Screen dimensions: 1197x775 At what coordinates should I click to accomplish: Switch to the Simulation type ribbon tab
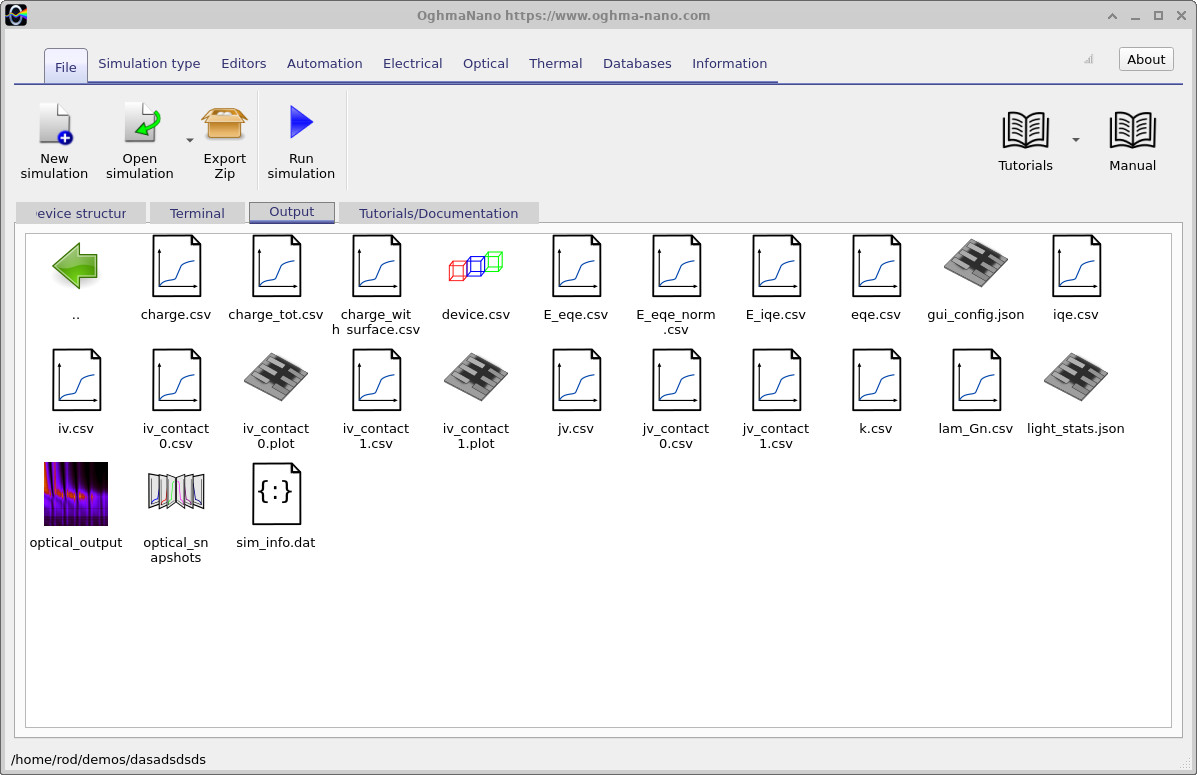pyautogui.click(x=149, y=63)
